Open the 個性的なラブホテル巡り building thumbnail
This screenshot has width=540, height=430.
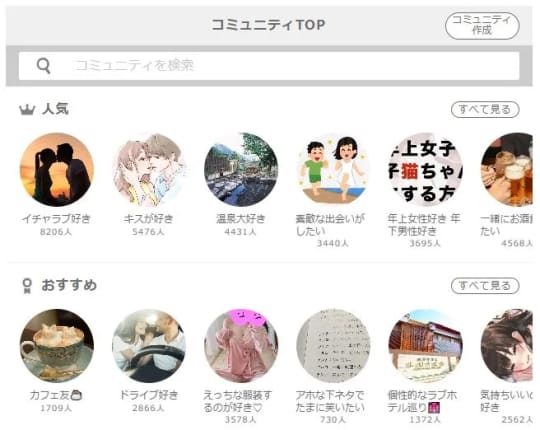(x=426, y=346)
